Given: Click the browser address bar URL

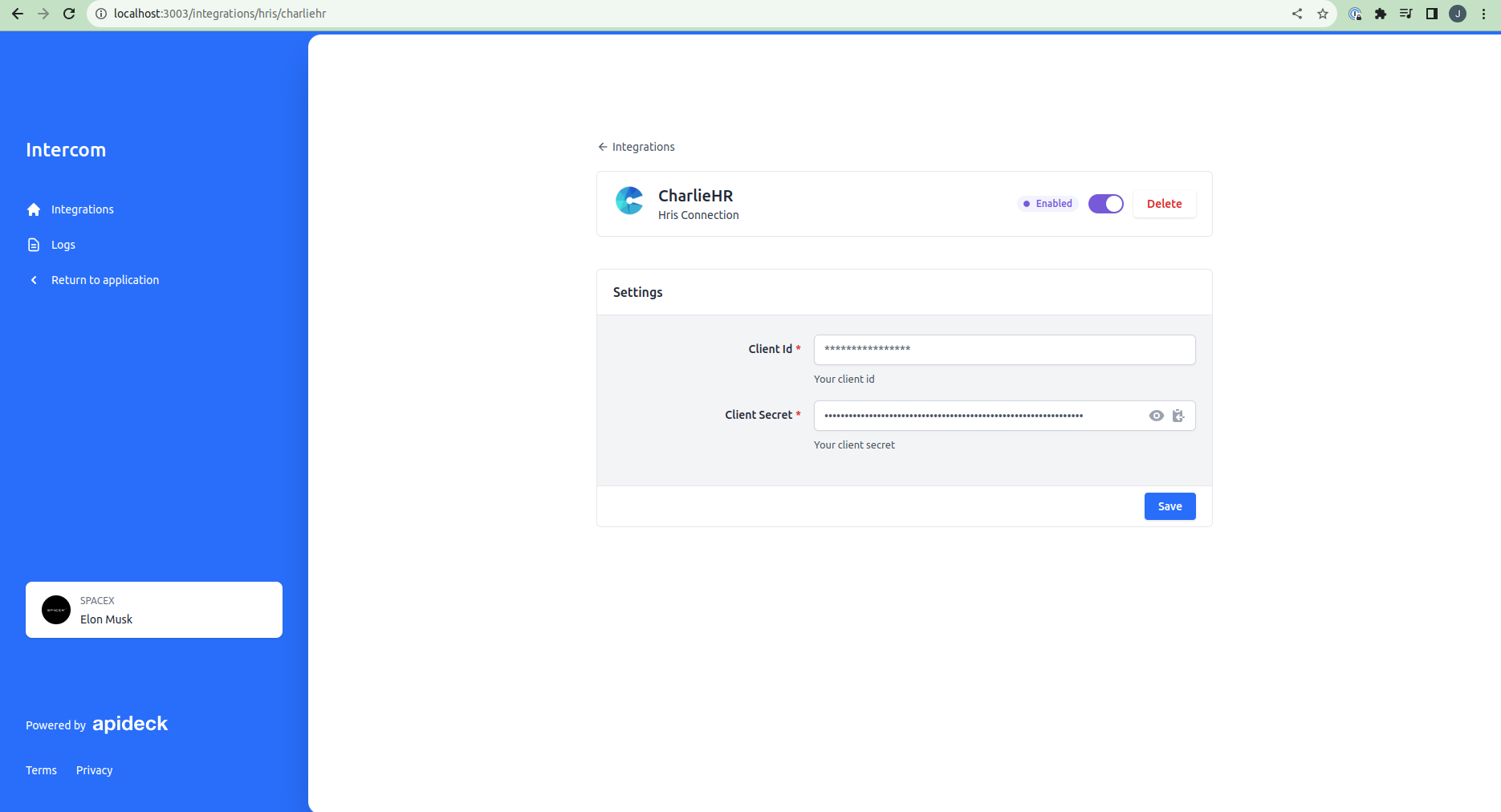Looking at the screenshot, I should 220,14.
